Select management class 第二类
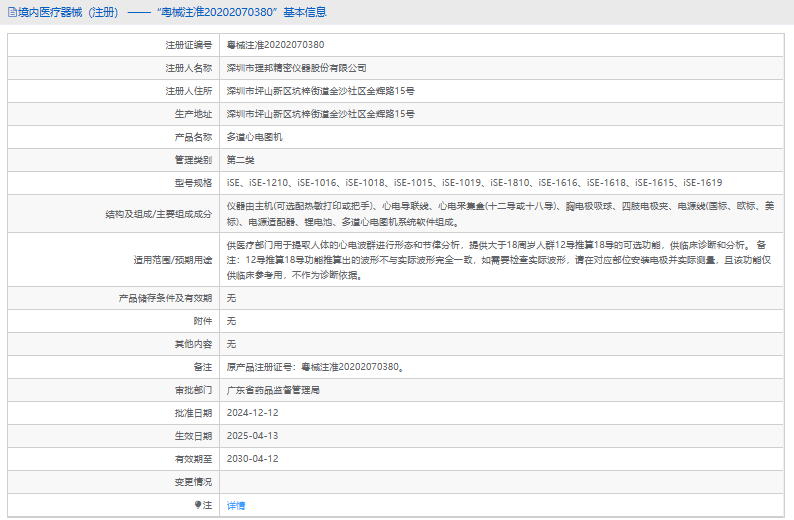The height and width of the screenshot is (520, 794). click(241, 160)
